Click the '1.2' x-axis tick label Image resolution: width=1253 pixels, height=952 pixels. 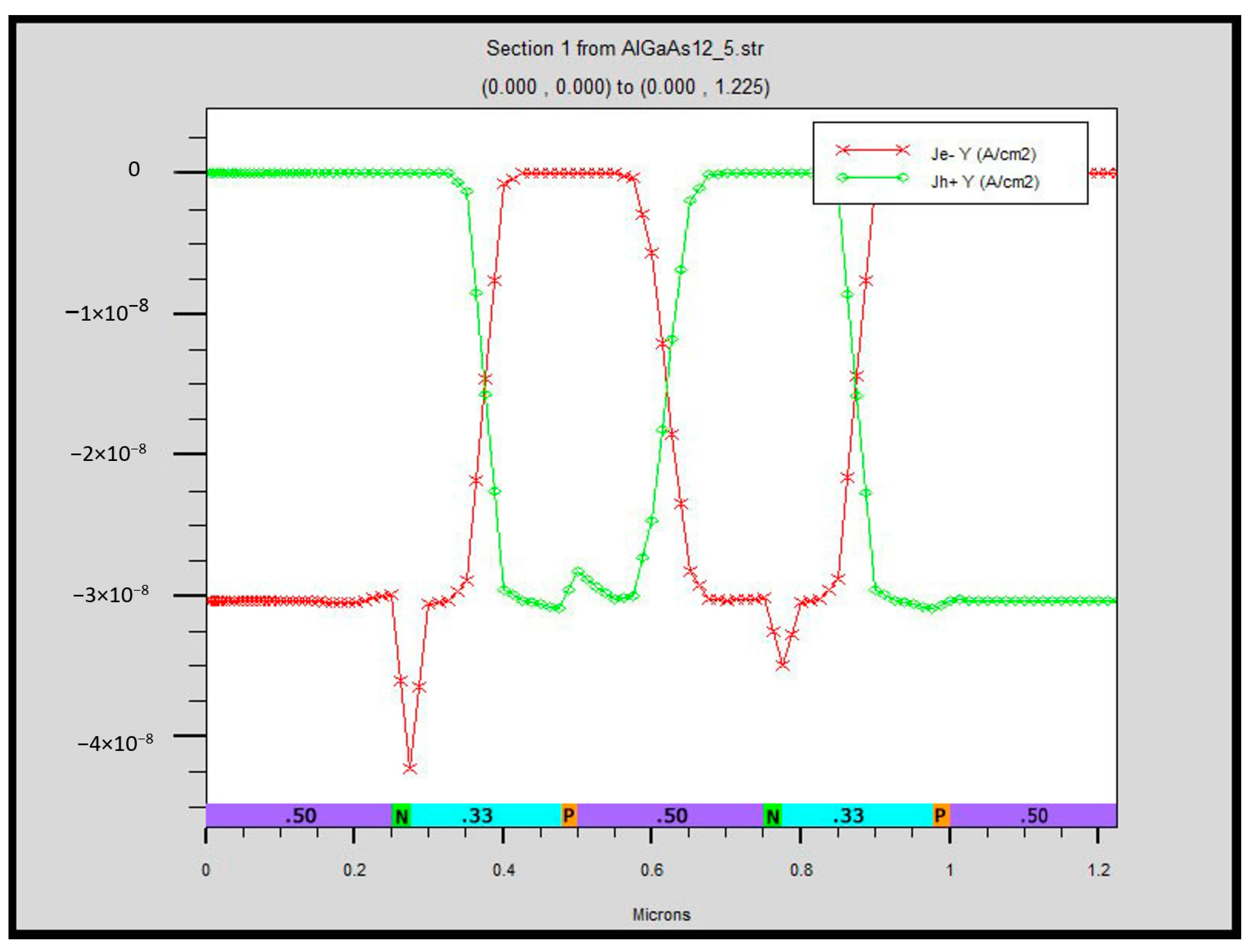(1098, 870)
